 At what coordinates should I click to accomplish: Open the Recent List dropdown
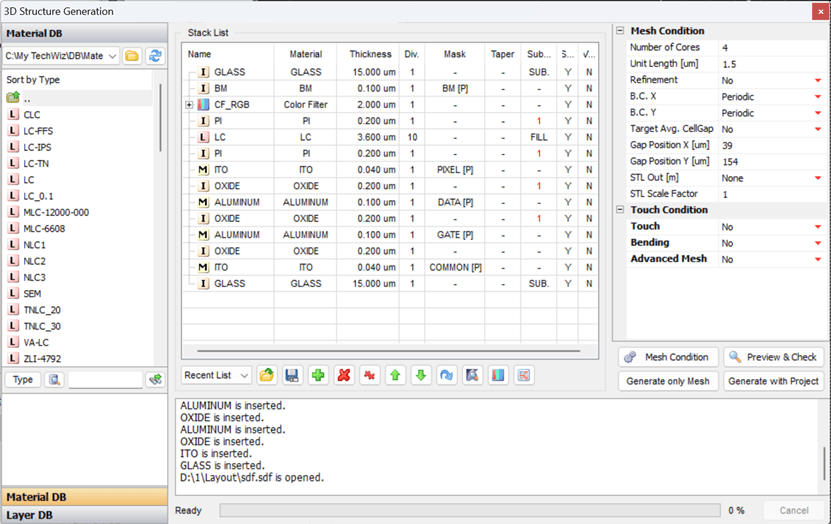217,375
